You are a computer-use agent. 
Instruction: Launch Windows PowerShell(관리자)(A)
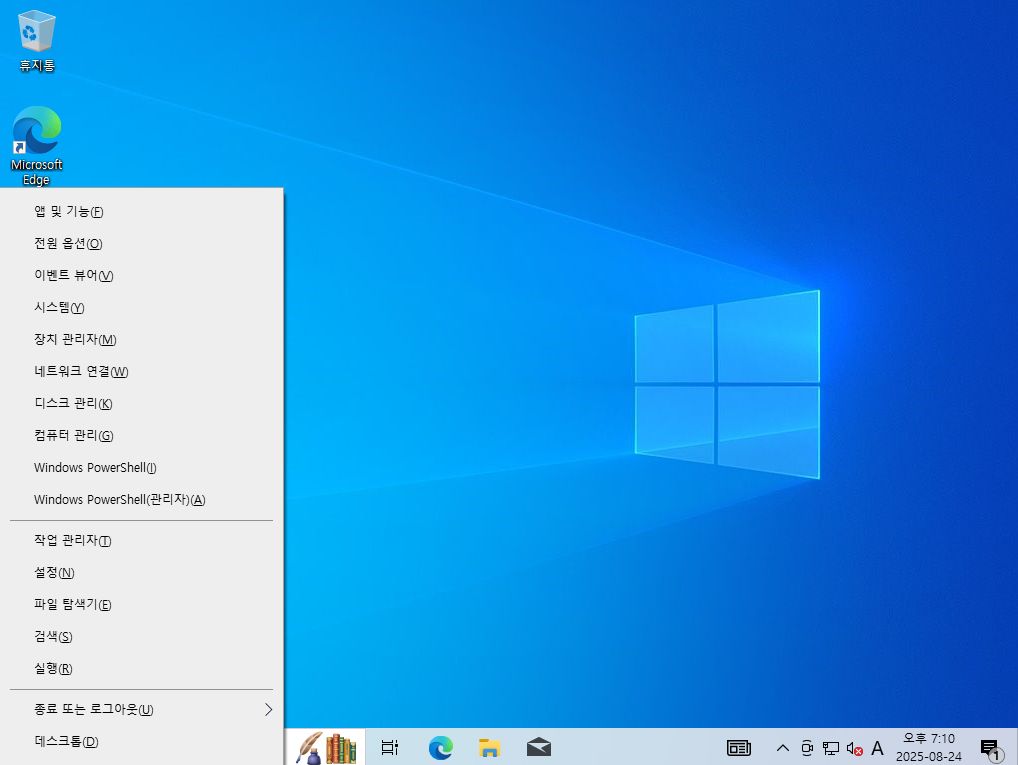click(x=142, y=499)
